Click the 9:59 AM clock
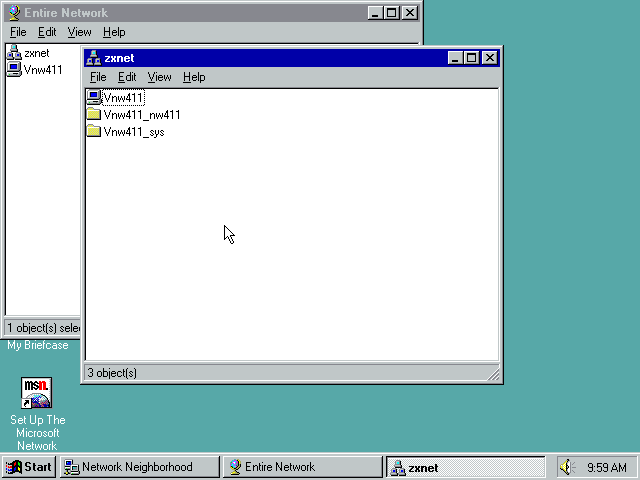 [x=607, y=467]
